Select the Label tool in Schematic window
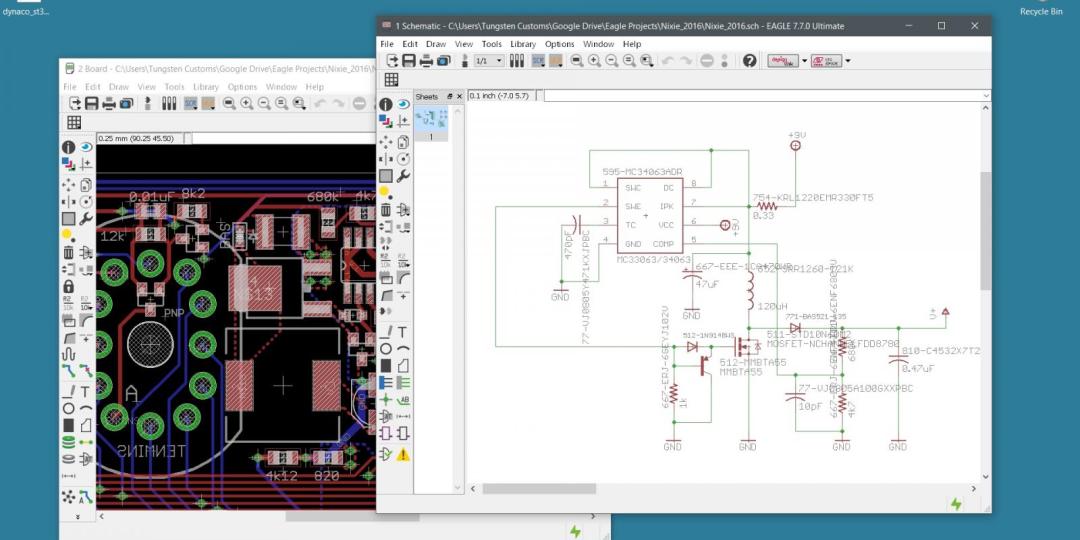The width and height of the screenshot is (1080, 540). [x=403, y=399]
